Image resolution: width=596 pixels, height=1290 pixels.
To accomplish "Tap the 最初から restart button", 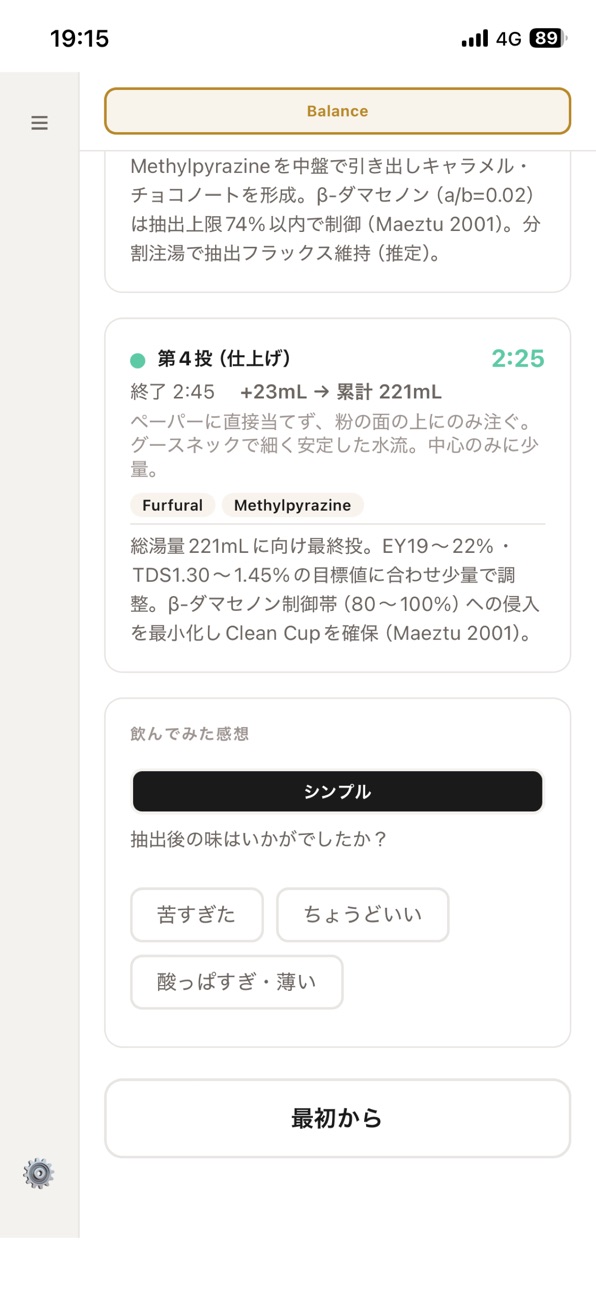I will [337, 1118].
